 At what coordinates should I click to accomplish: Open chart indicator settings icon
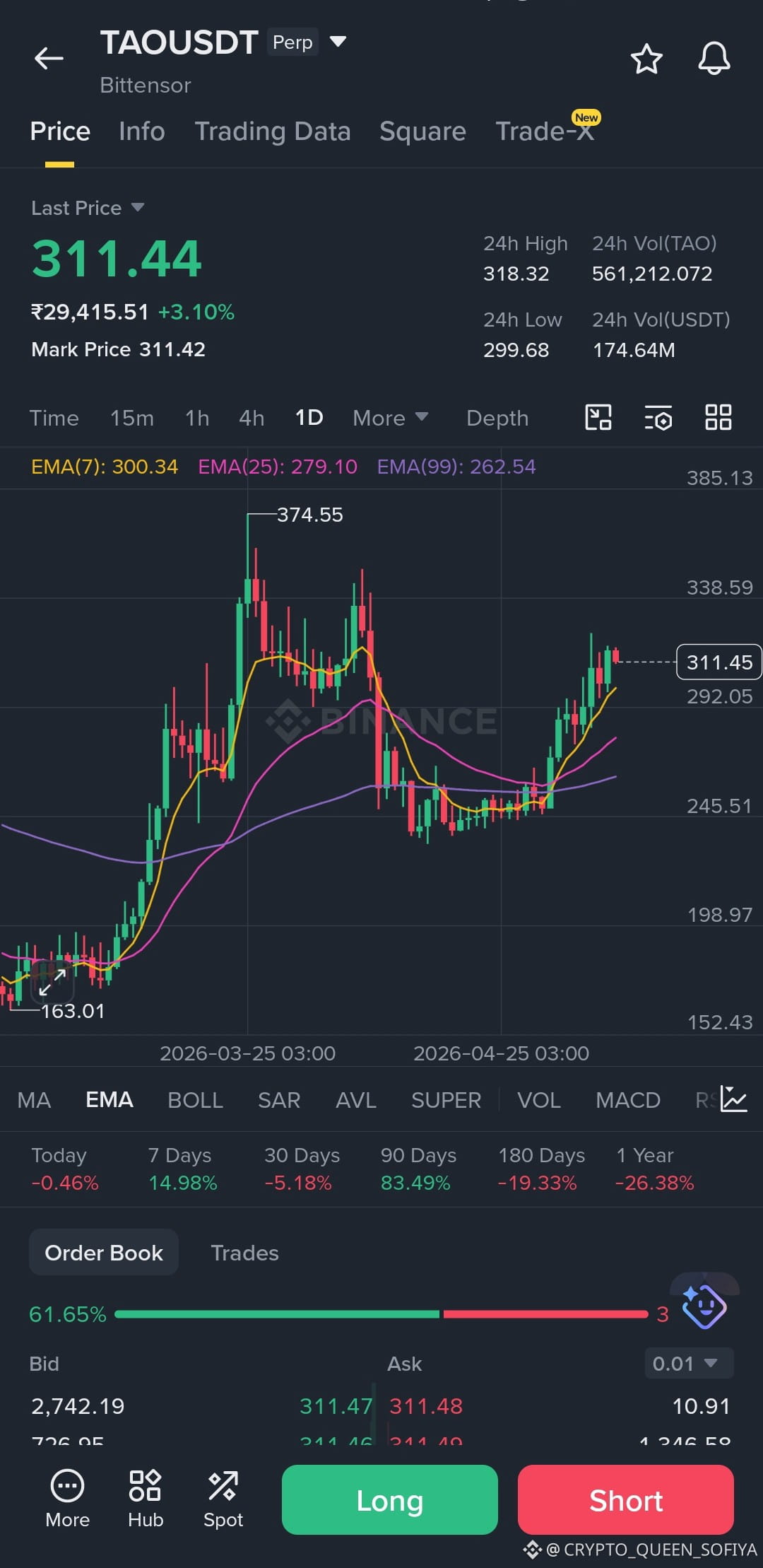(x=658, y=418)
